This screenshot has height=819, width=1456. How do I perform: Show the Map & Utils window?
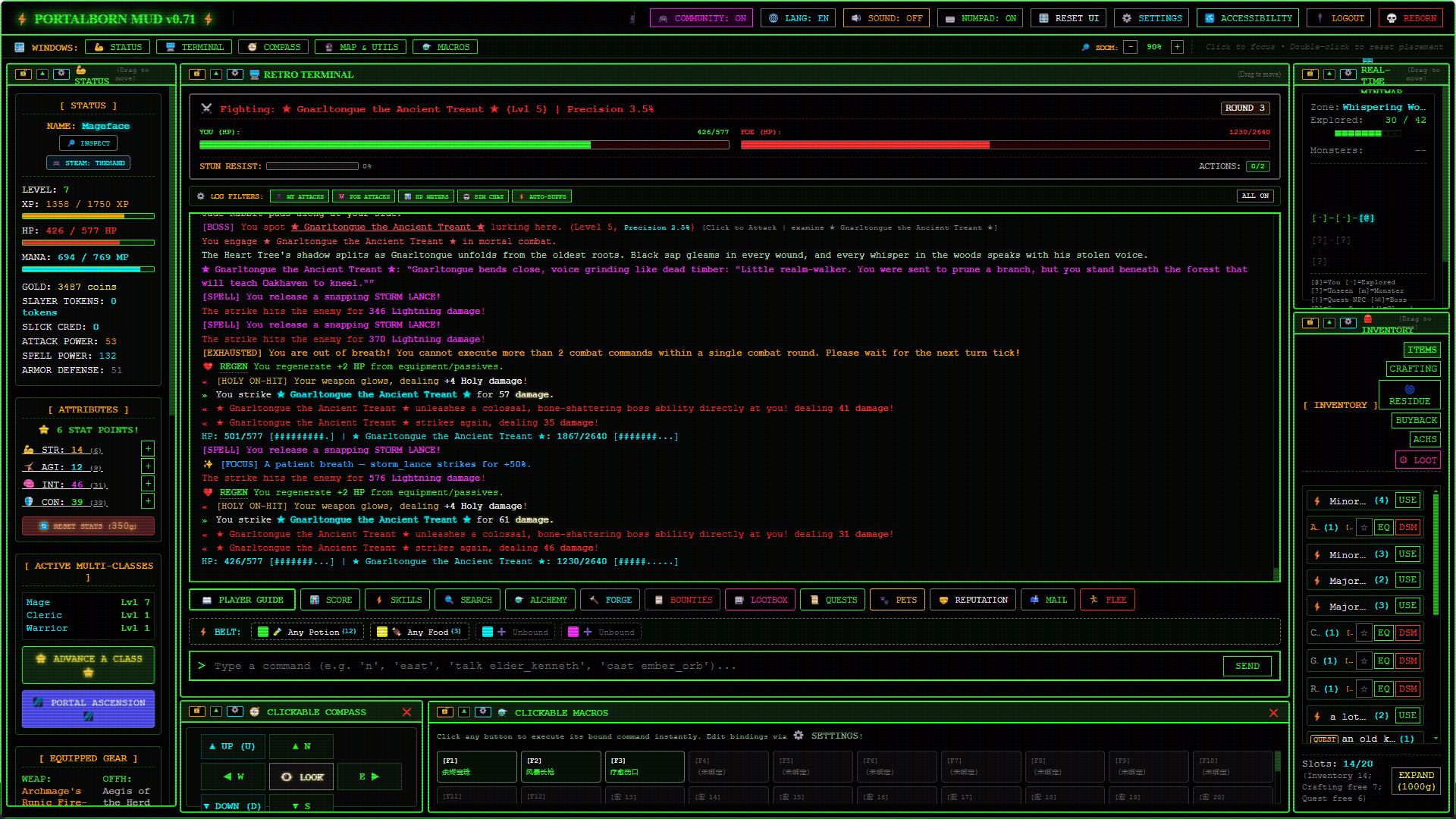click(361, 47)
